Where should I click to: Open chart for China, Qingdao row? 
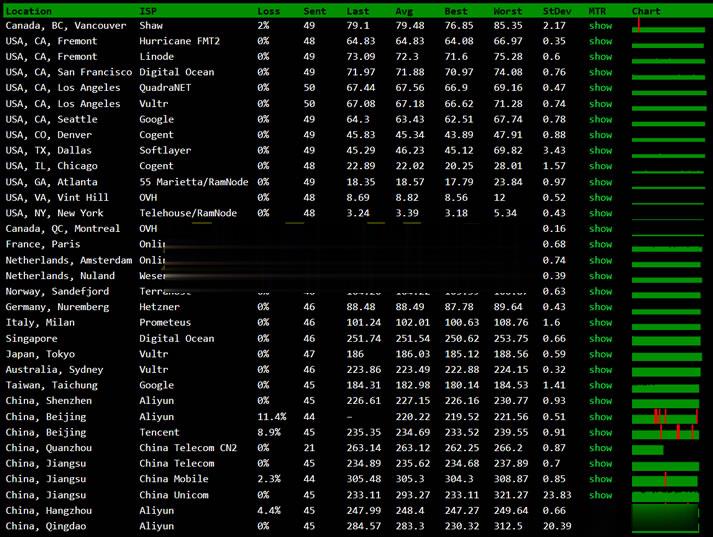pos(665,526)
